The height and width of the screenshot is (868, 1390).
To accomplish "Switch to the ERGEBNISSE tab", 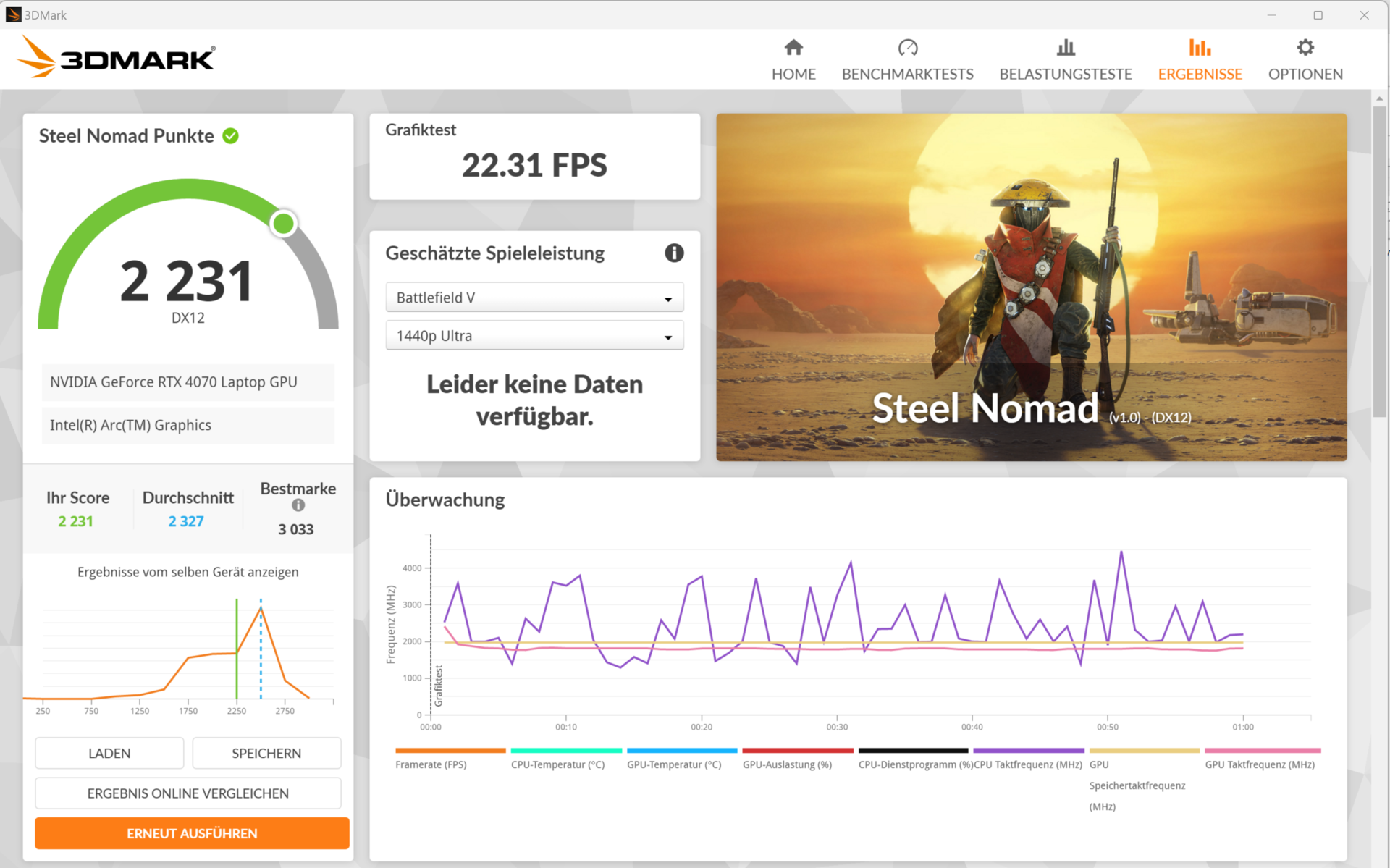I will (x=1200, y=74).
